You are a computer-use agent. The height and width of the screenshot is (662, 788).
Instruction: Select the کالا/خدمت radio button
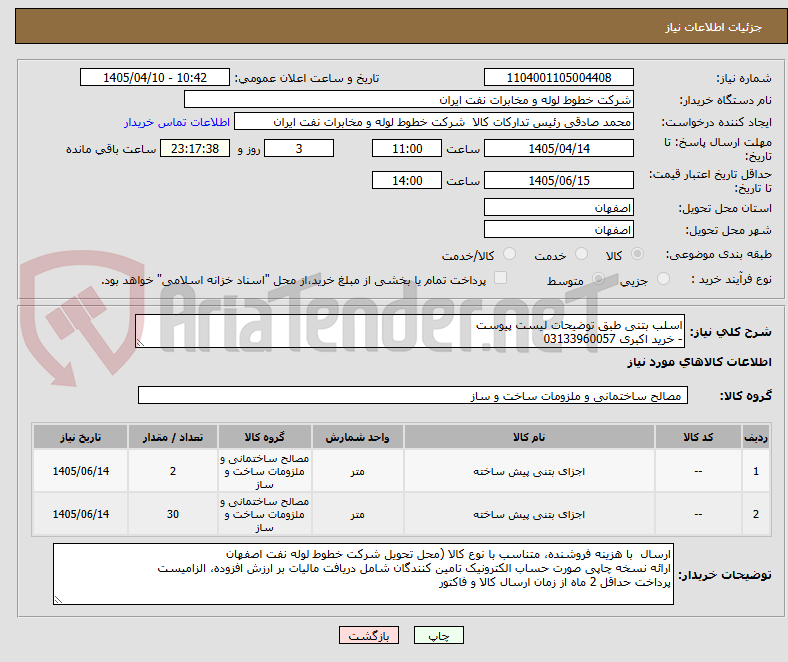coord(510,254)
